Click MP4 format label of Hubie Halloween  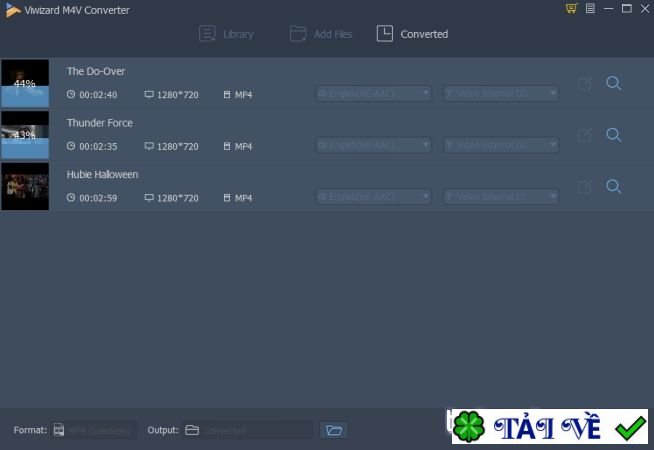tap(243, 198)
